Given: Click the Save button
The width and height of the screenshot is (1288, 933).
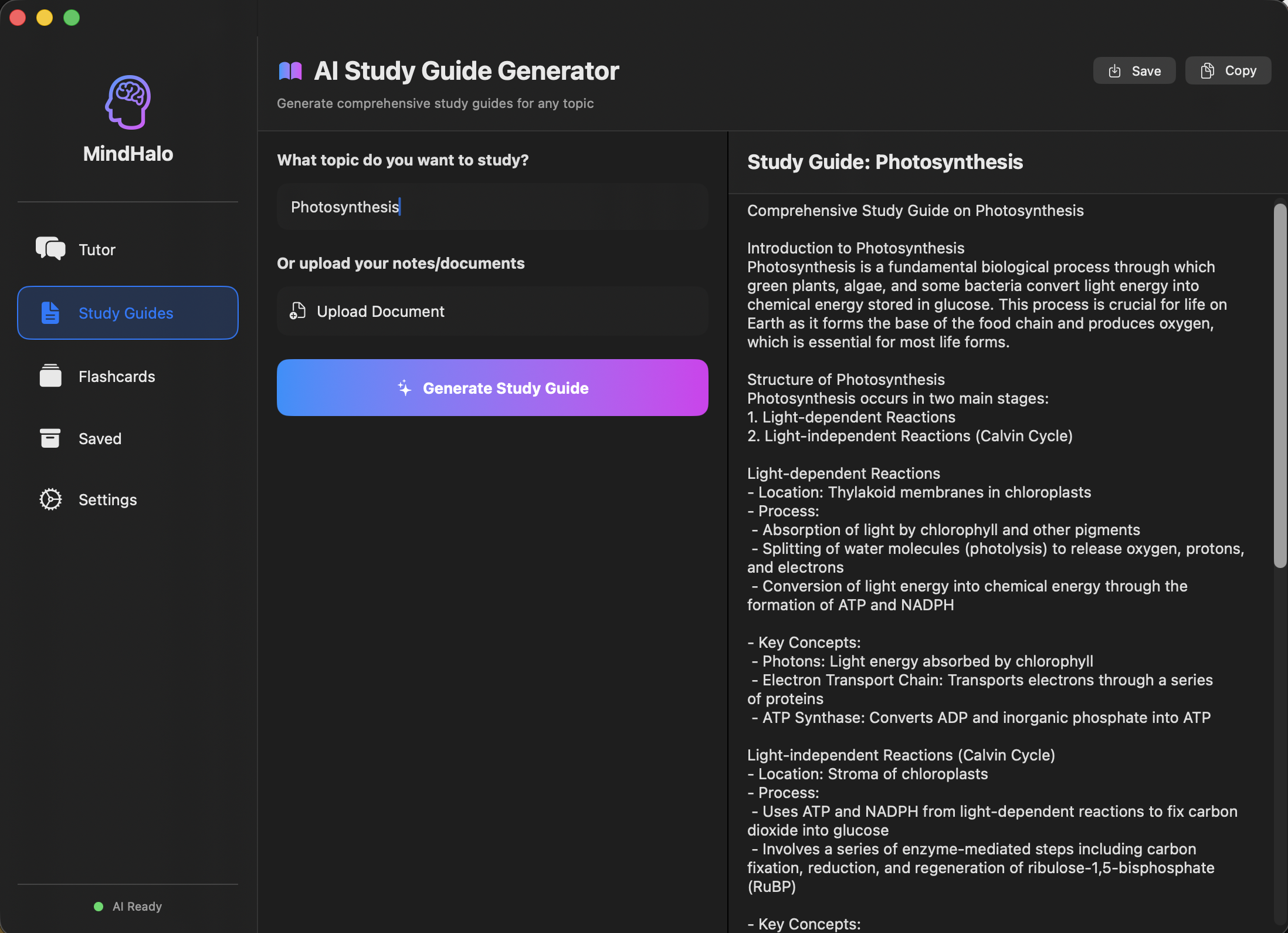Looking at the screenshot, I should tap(1134, 70).
